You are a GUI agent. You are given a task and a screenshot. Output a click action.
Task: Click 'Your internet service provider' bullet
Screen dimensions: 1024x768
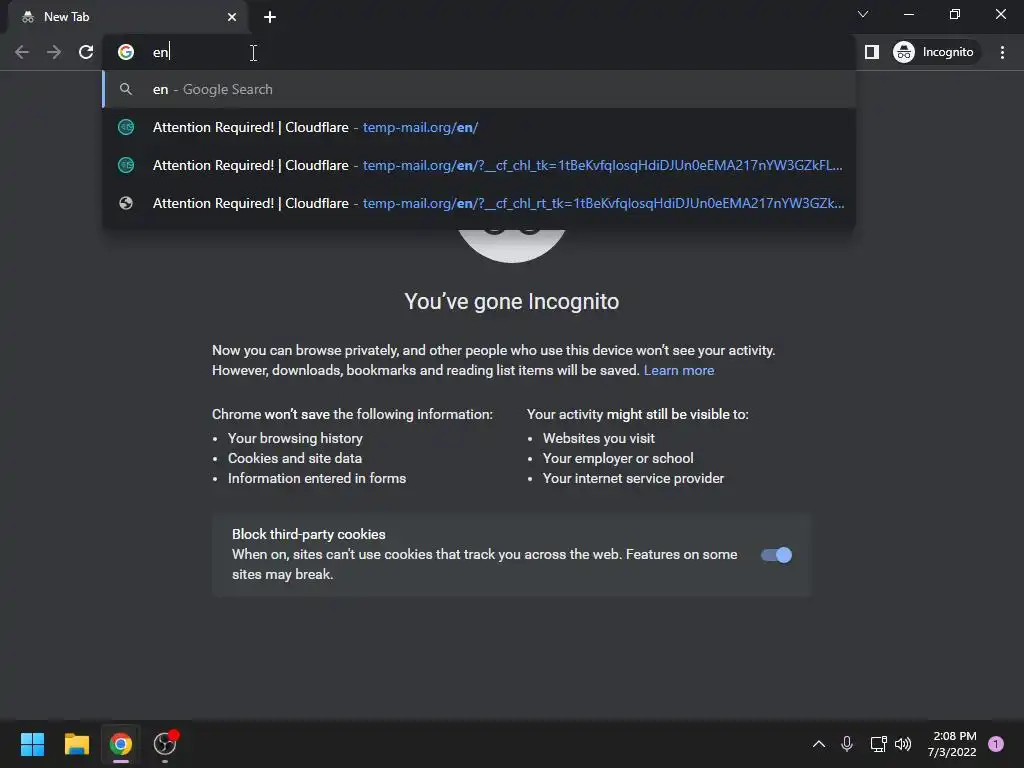633,479
